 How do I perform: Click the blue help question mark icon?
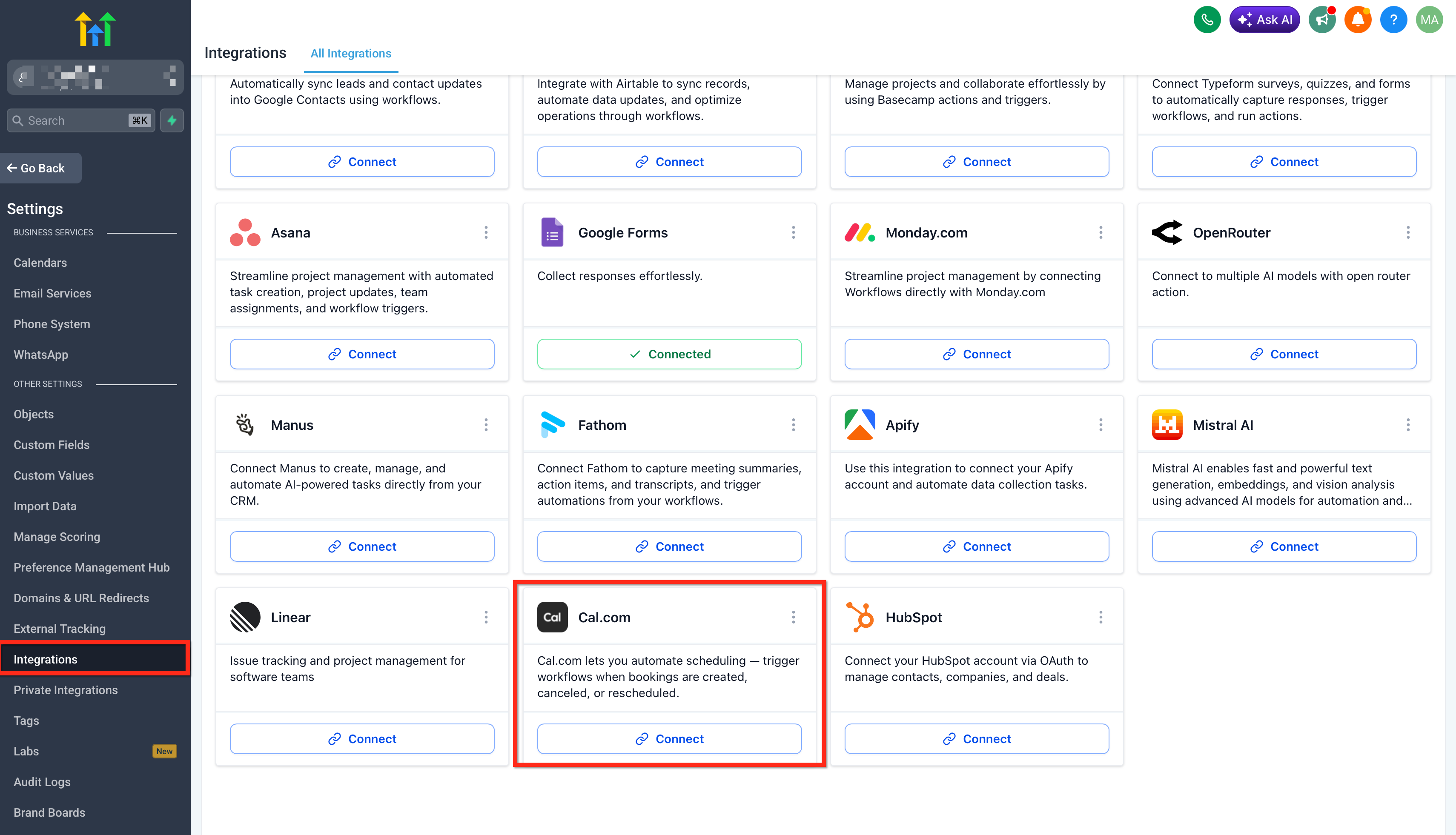point(1393,20)
